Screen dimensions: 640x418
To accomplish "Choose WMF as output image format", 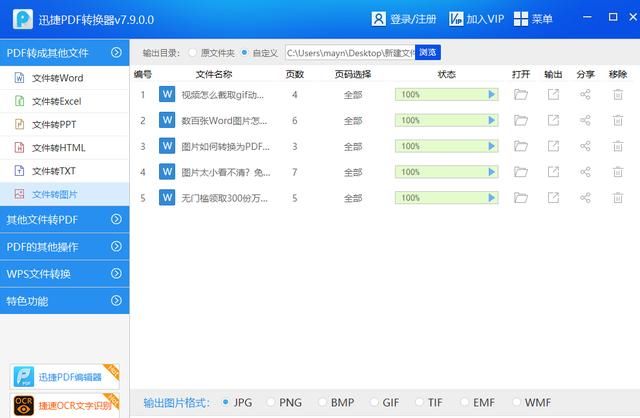I will pyautogui.click(x=516, y=402).
